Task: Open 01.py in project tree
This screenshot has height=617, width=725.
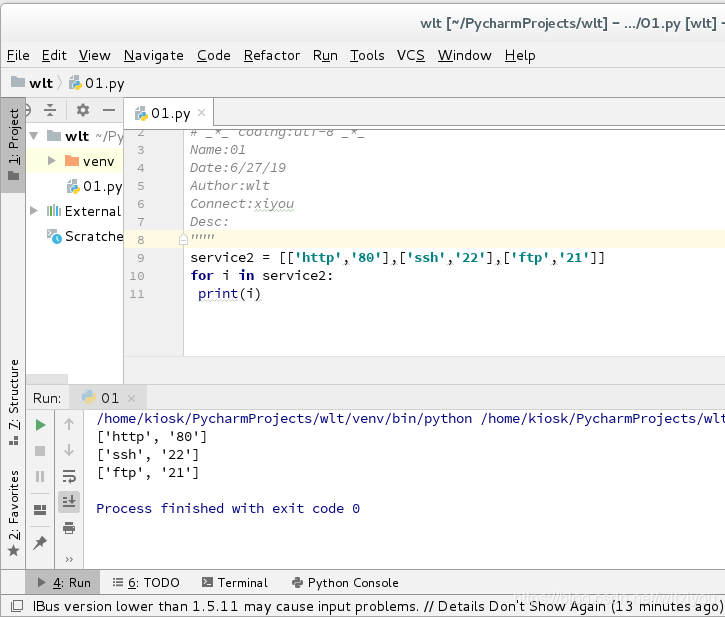Action: [x=95, y=186]
